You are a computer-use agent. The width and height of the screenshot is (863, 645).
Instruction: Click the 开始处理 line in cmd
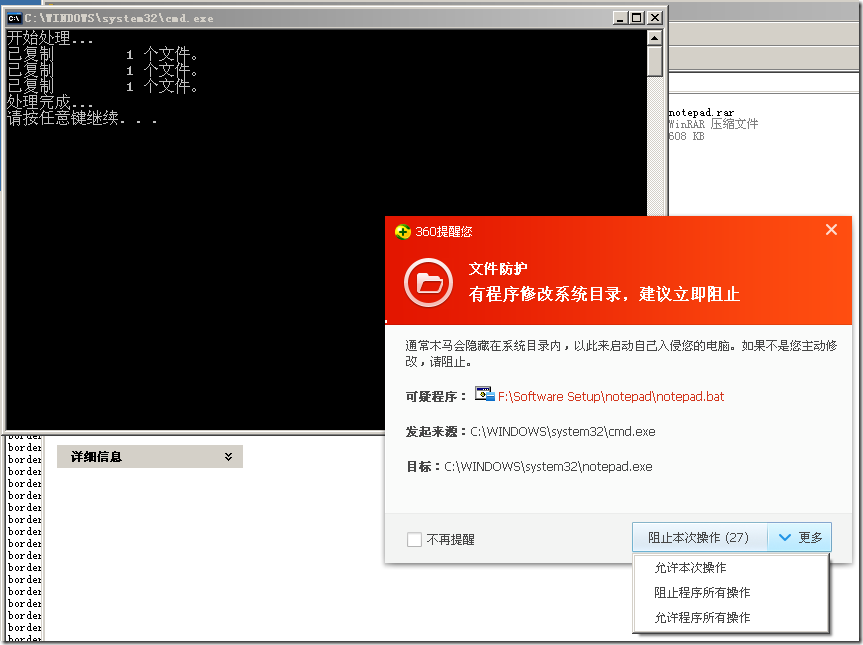coord(50,38)
